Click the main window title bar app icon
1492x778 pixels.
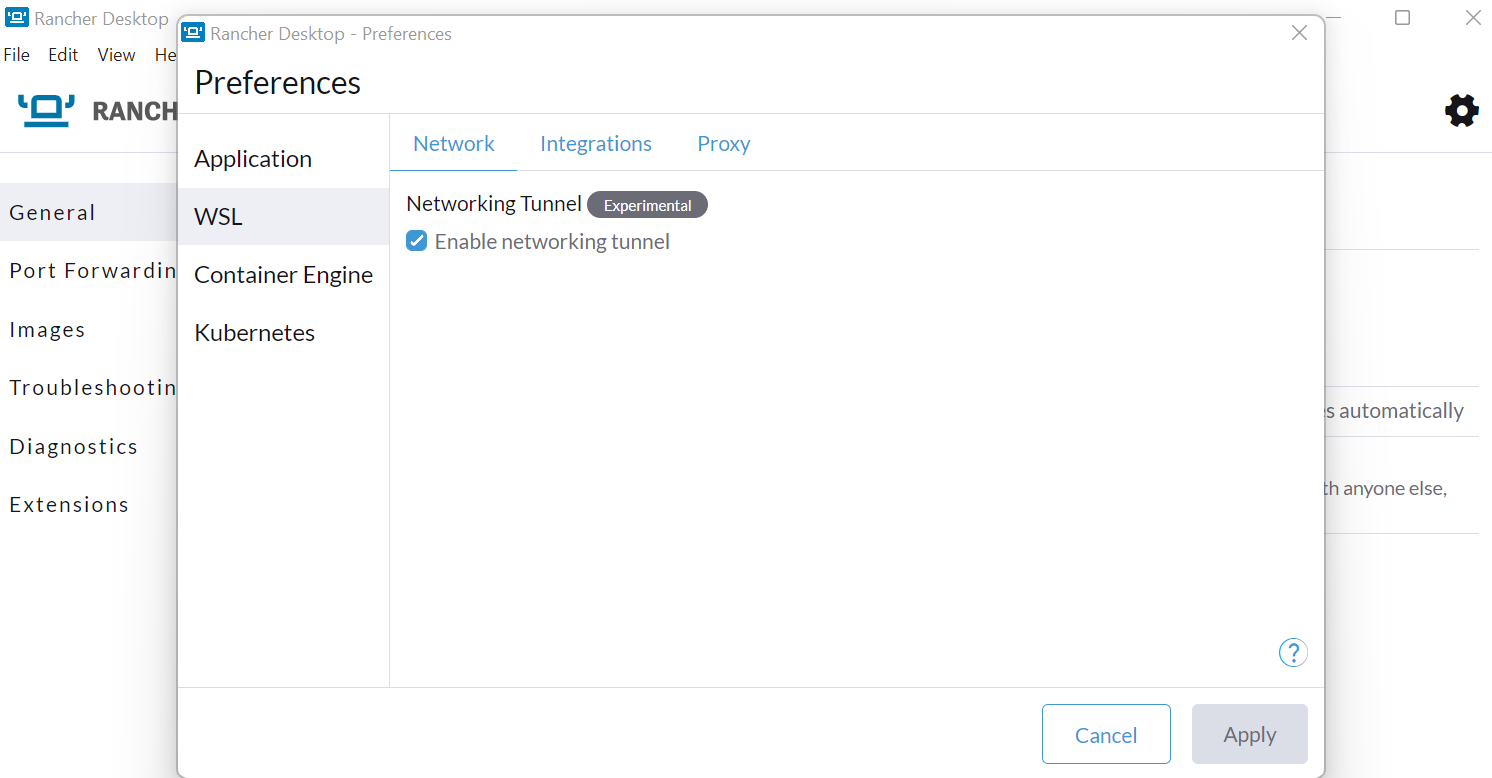click(x=17, y=18)
